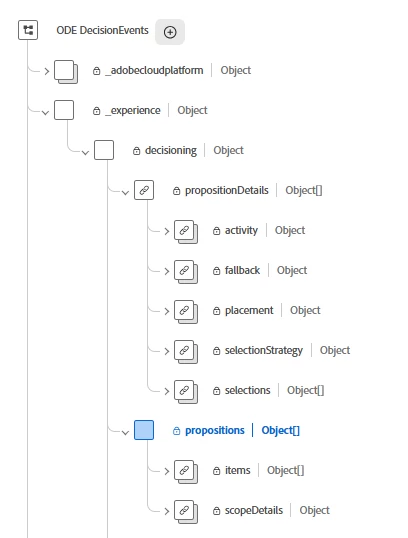The height and width of the screenshot is (538, 408).
Task: Select the scopeDetails field label
Action: coord(254,510)
